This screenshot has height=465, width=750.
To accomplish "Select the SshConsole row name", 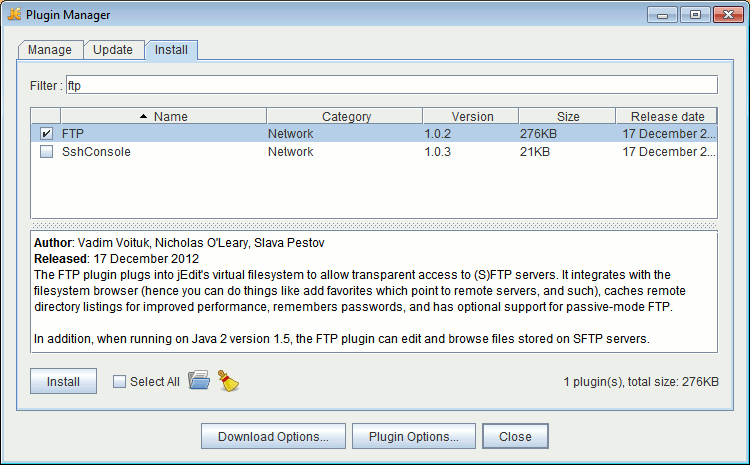I will coord(96,152).
